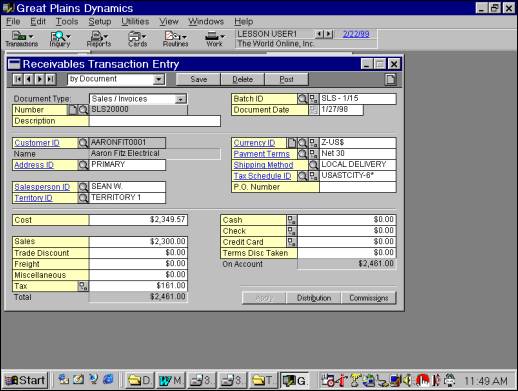Switch to Word 'M' taskbar button
518x391 pixels.
point(170,380)
